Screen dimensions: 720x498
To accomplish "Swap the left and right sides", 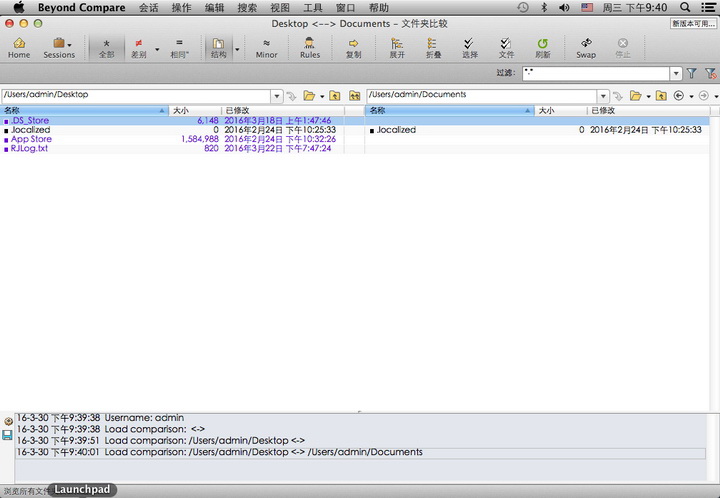I will coord(585,47).
